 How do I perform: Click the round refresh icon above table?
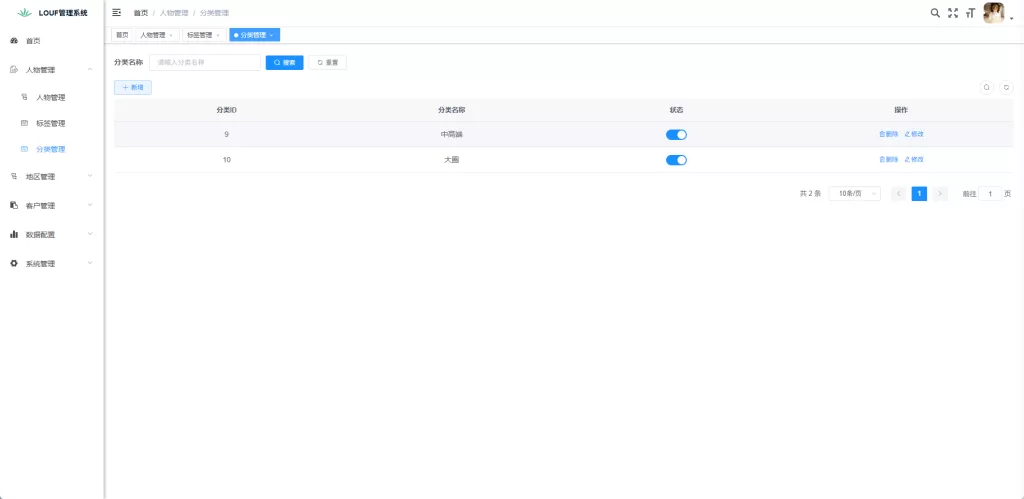click(x=1006, y=87)
